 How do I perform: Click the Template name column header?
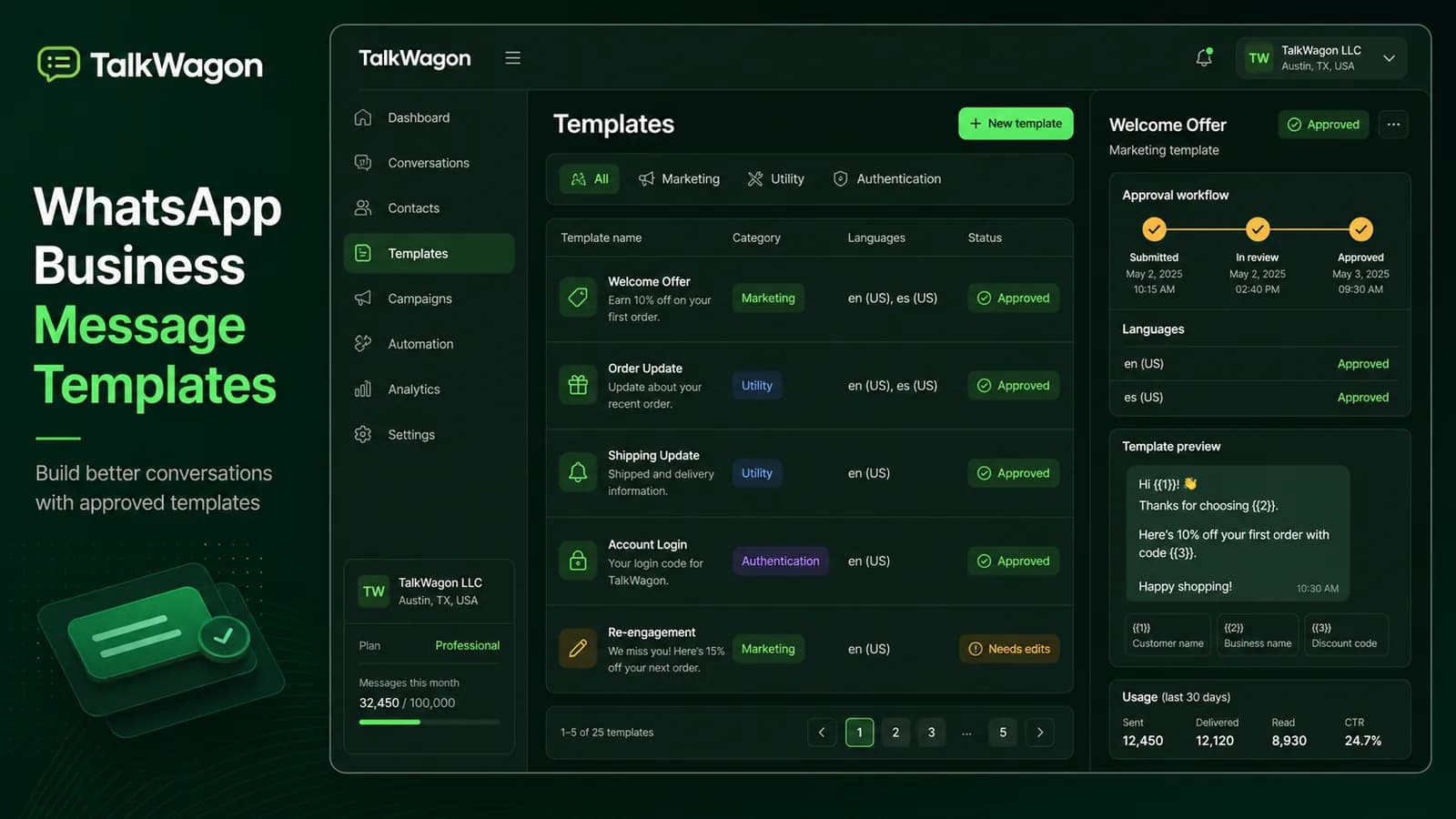601,238
